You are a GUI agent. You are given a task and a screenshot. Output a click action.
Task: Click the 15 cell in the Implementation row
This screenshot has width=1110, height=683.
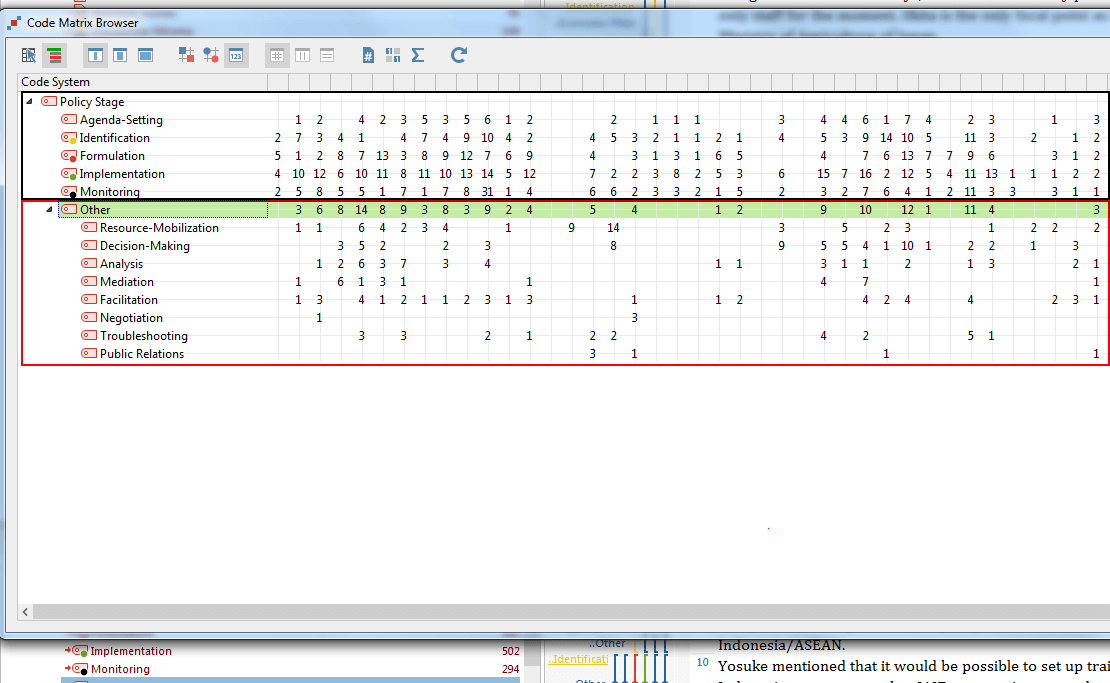pos(823,174)
